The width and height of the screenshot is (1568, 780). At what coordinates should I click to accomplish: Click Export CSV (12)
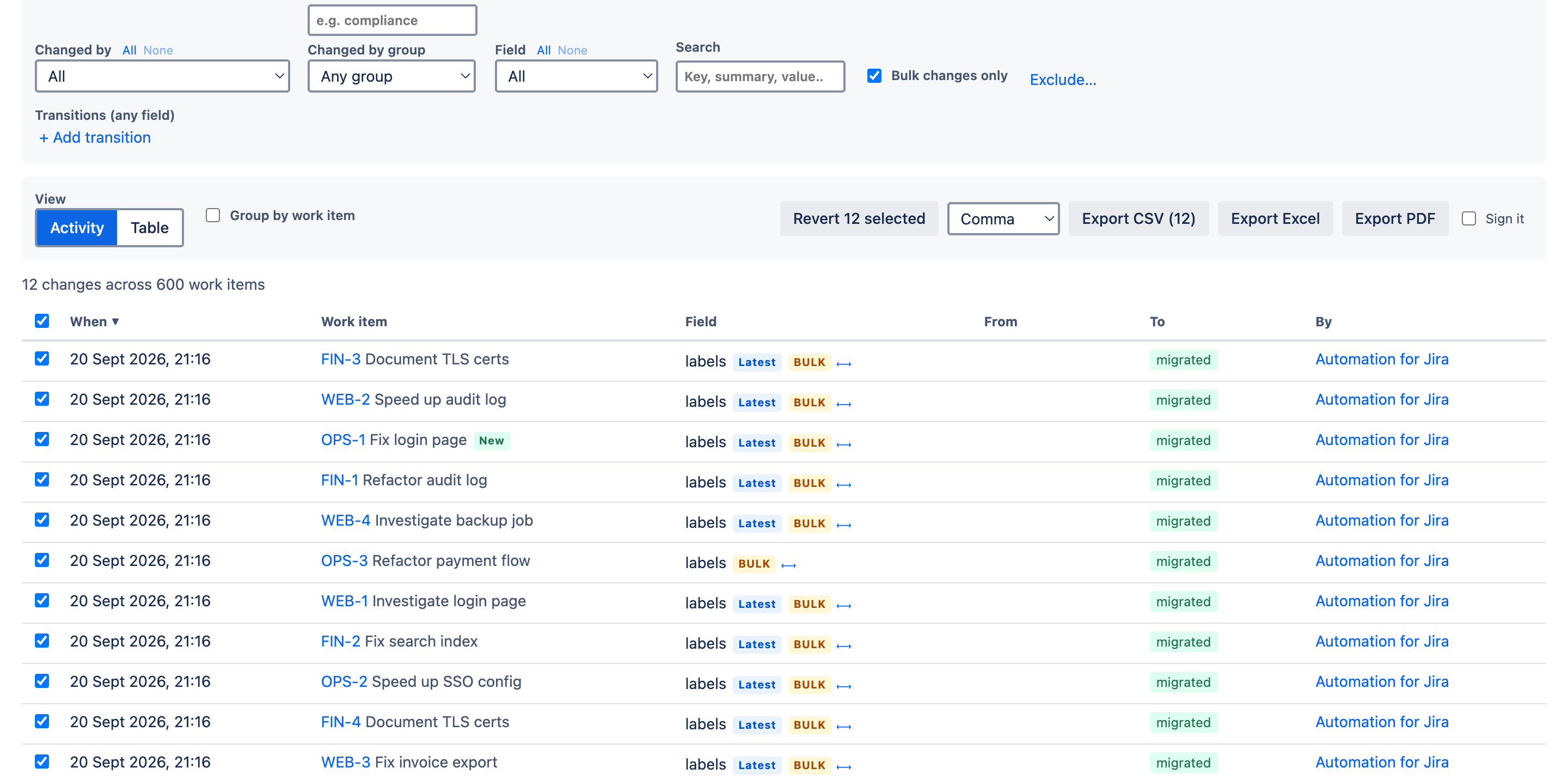(1138, 218)
